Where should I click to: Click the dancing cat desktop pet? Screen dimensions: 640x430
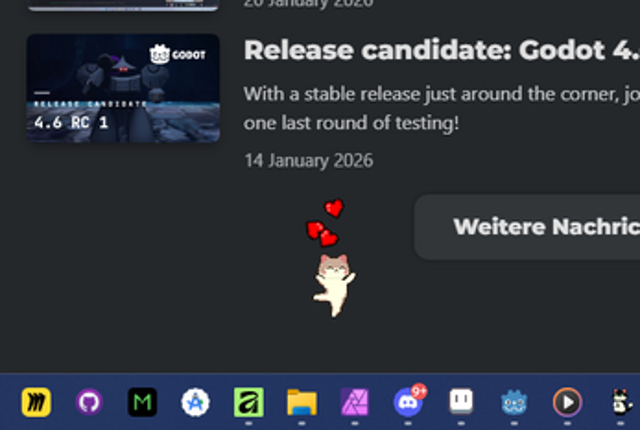[x=334, y=286]
